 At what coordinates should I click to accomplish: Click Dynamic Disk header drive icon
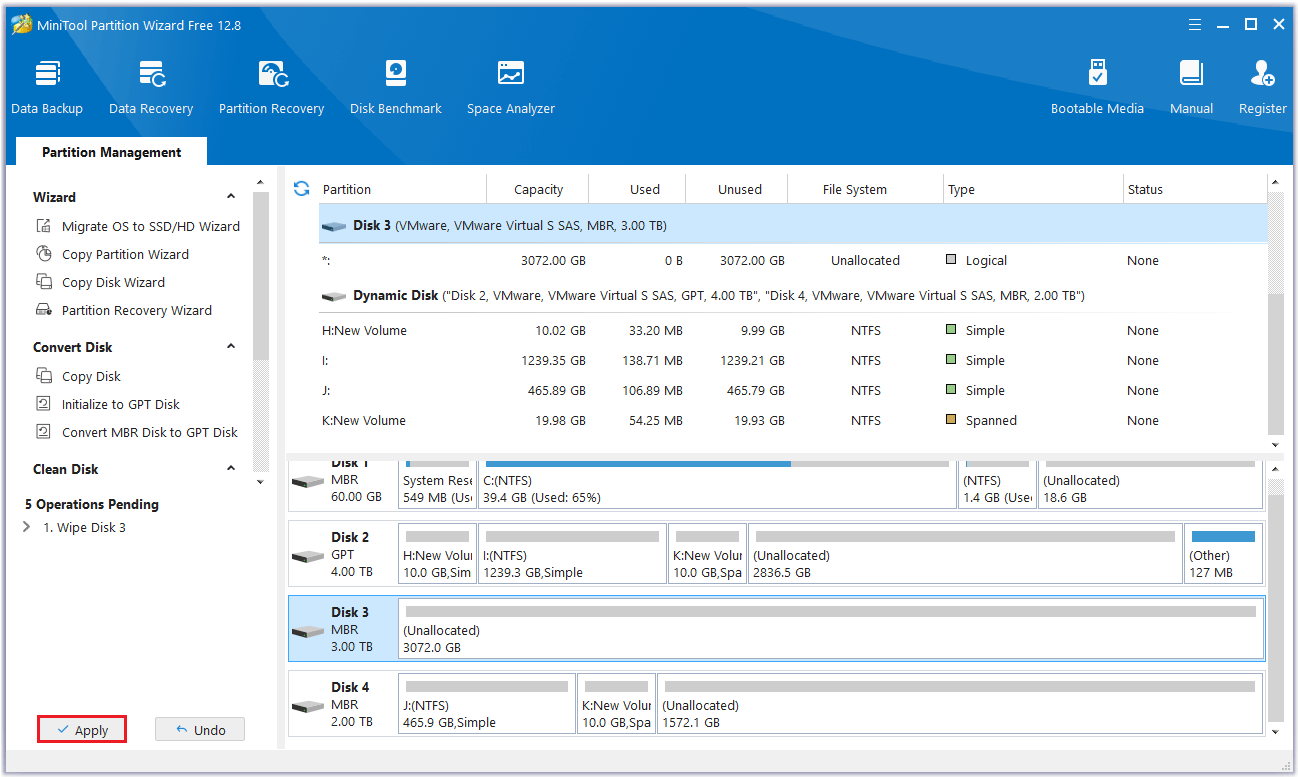[x=334, y=296]
